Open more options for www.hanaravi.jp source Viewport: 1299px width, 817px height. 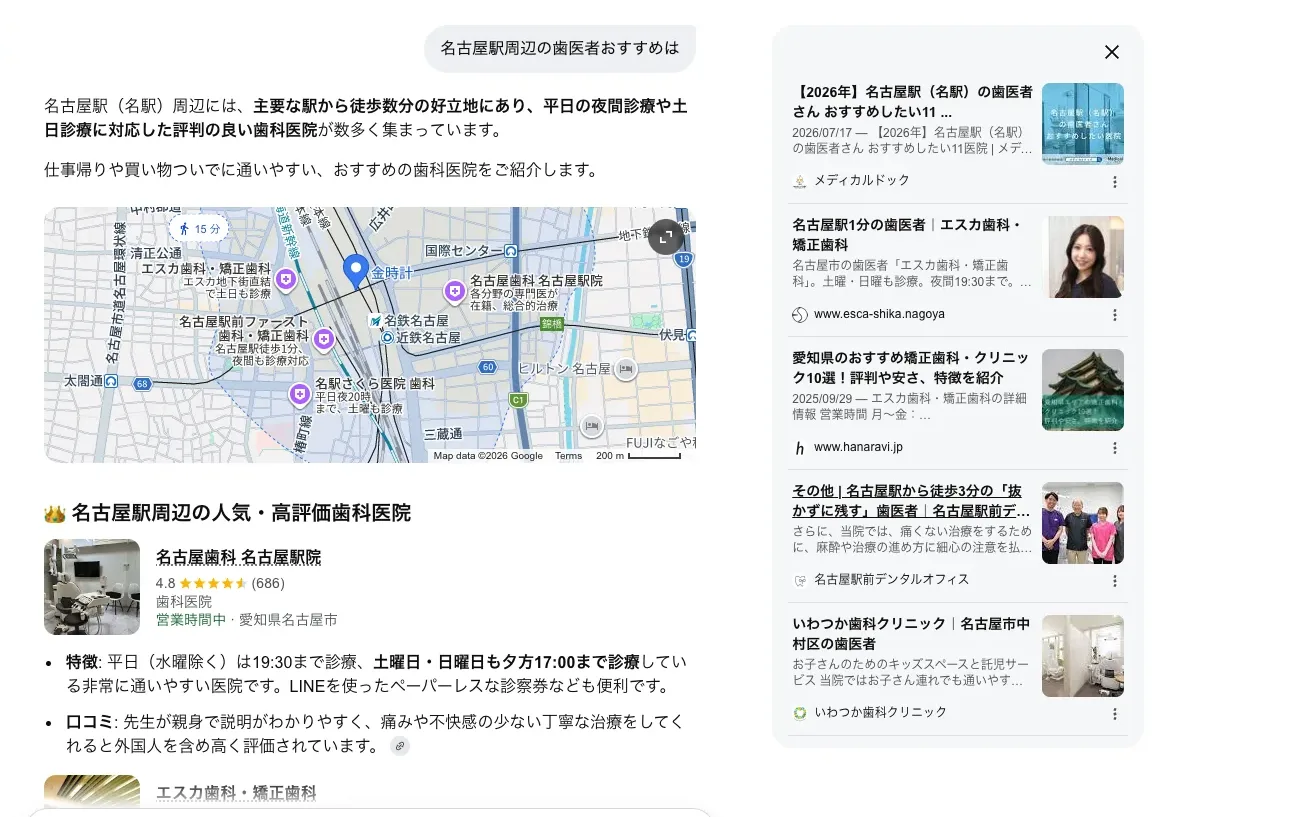[x=1115, y=448]
